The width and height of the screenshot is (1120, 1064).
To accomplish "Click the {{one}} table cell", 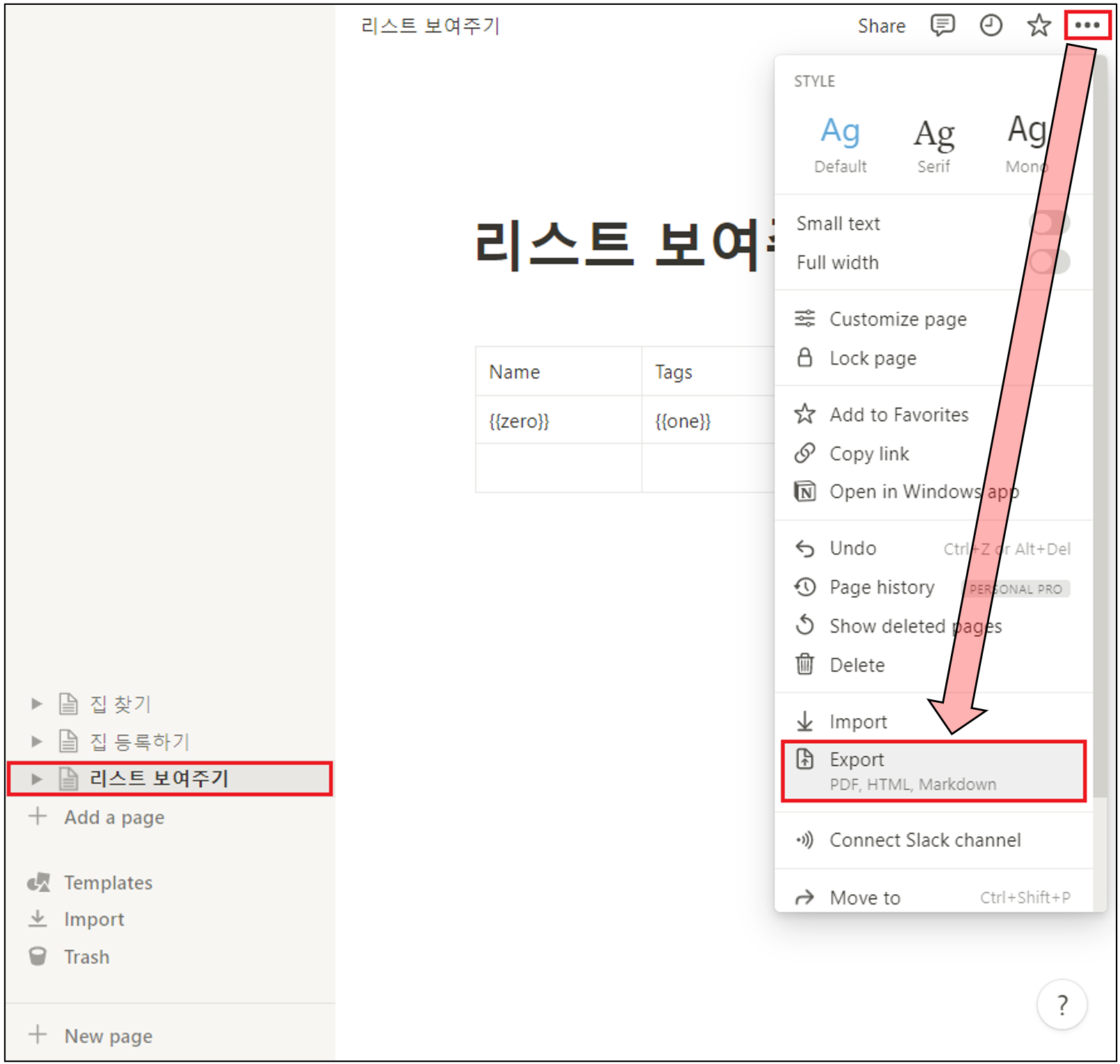I will tap(708, 420).
